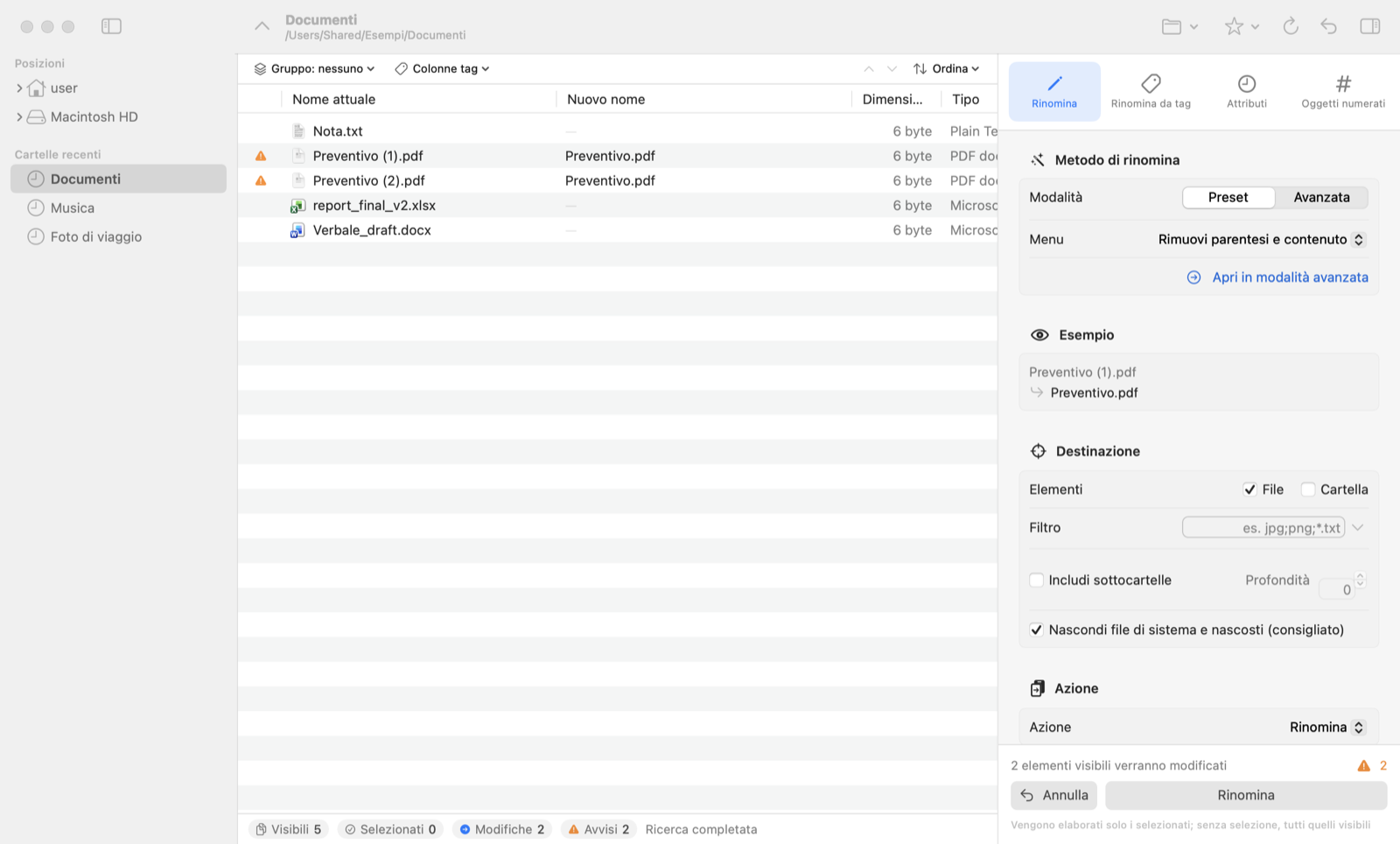Go to parent folder using up chevron
The image size is (1400, 844).
point(262,26)
